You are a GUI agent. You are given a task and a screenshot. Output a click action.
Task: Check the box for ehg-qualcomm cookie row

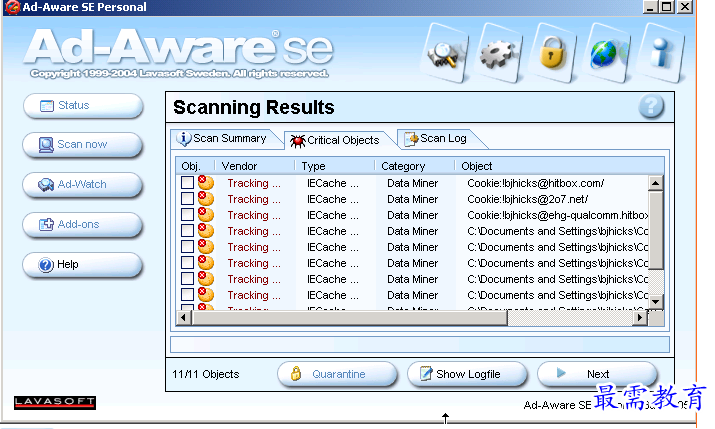click(x=187, y=214)
